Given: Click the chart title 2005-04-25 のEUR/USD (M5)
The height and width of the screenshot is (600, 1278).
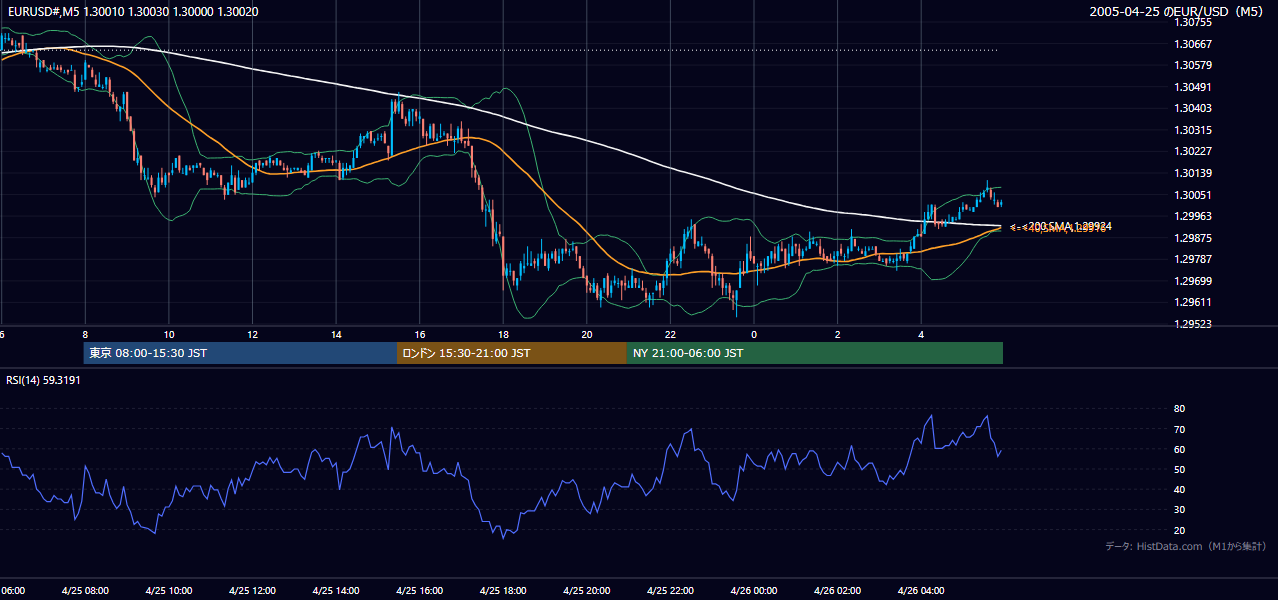Looking at the screenshot, I should click(1178, 11).
